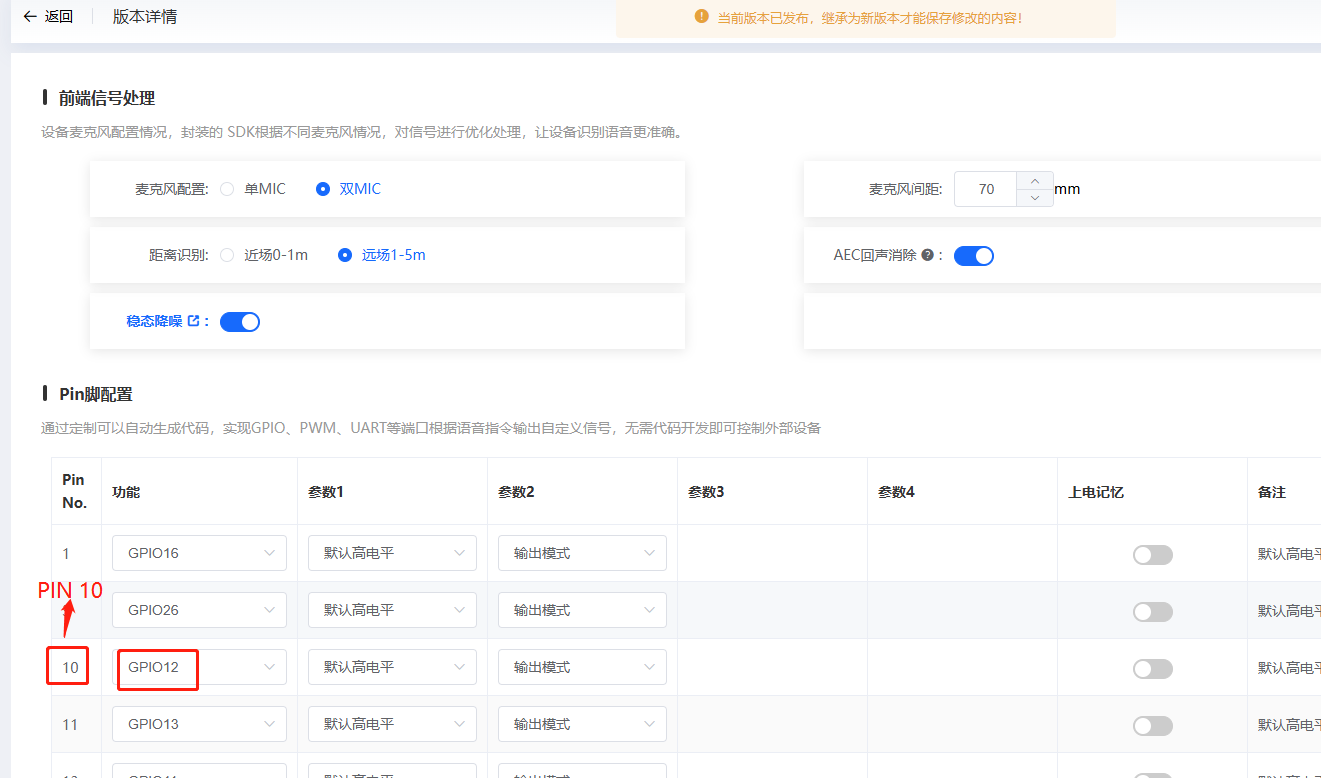
Task: Open the 默认高电平 dropdown for Pin 1
Action: [x=392, y=552]
